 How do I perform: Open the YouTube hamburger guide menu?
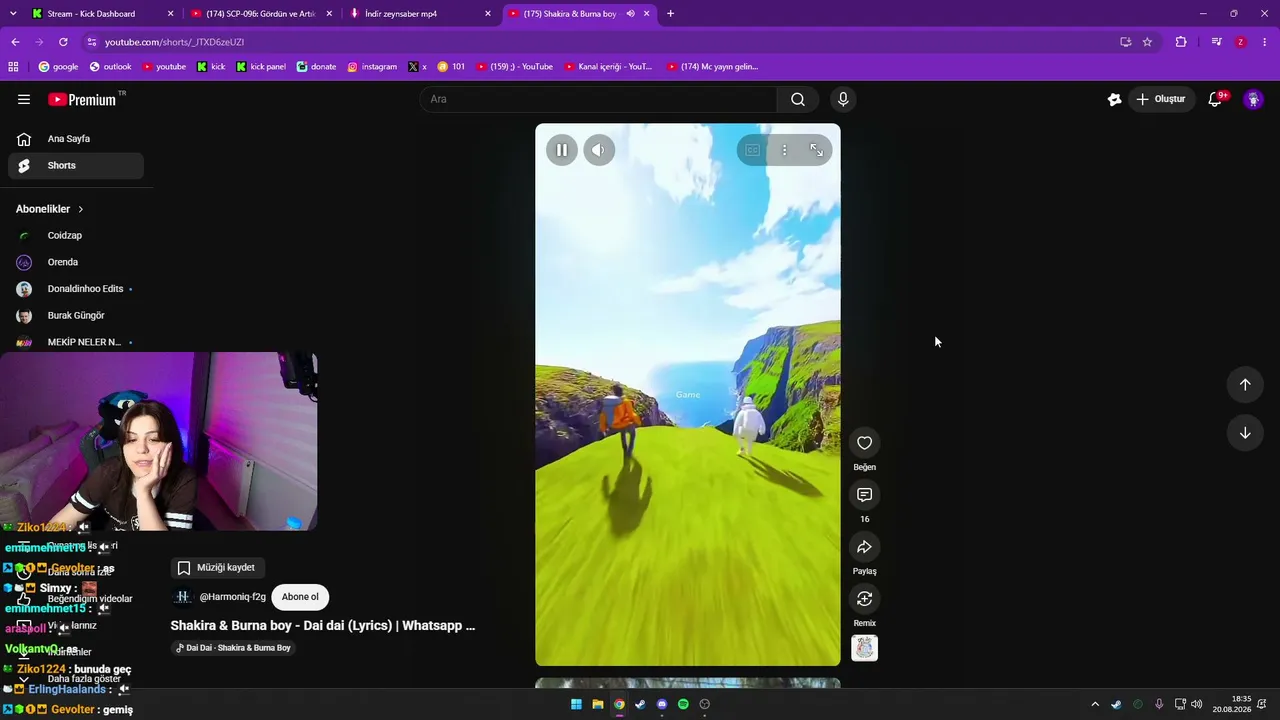tap(24, 99)
